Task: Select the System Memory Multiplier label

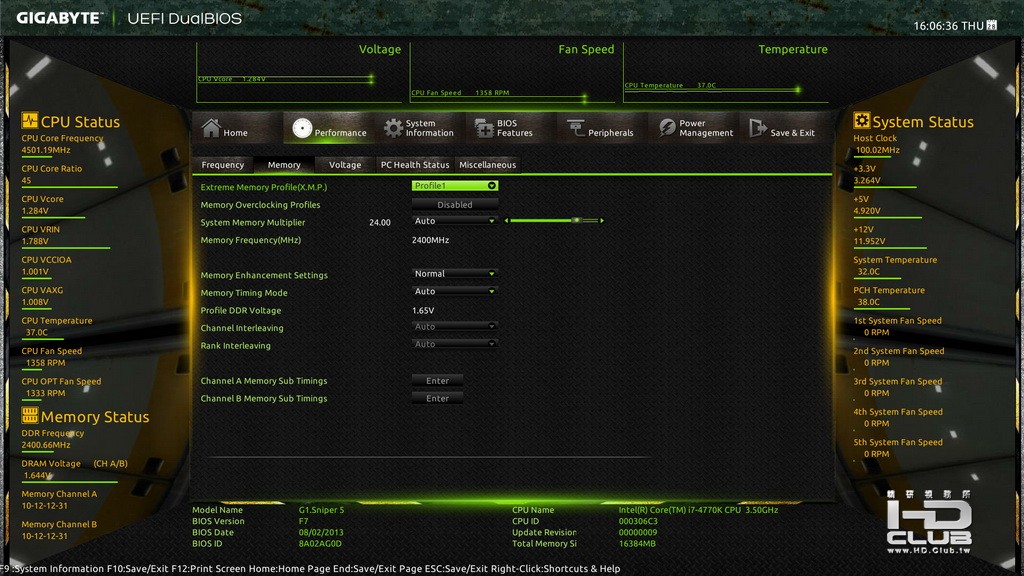Action: tap(253, 222)
